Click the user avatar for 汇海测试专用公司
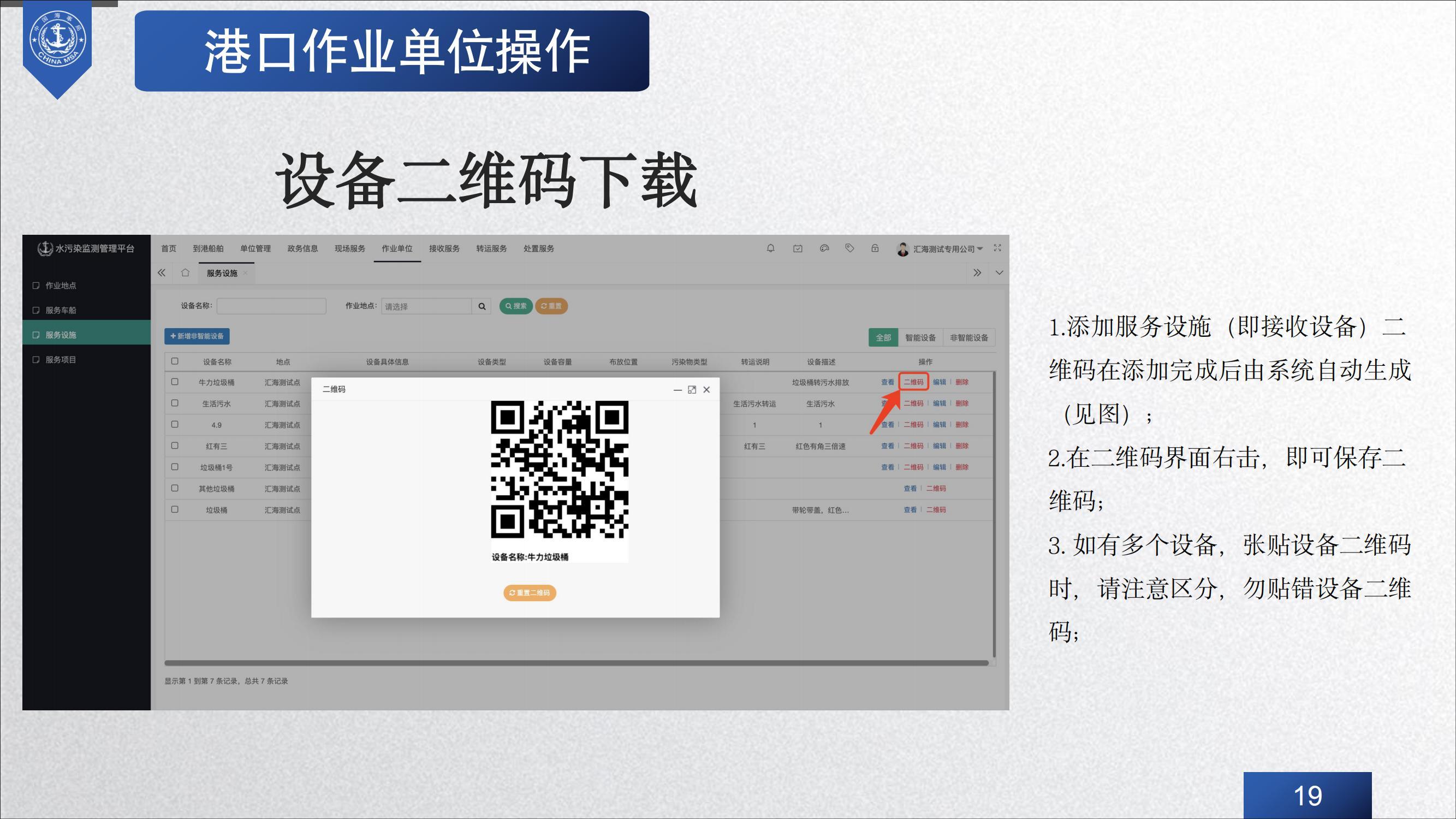The width and height of the screenshot is (1456, 819). point(902,248)
